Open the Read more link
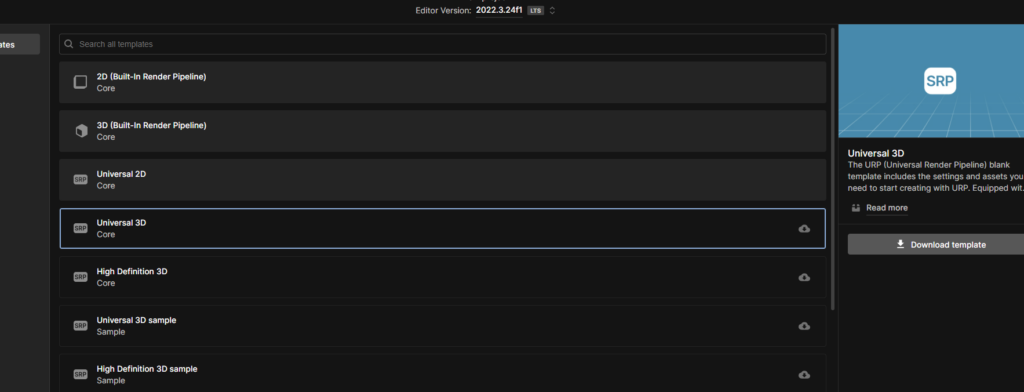1024x392 pixels. tap(887, 208)
